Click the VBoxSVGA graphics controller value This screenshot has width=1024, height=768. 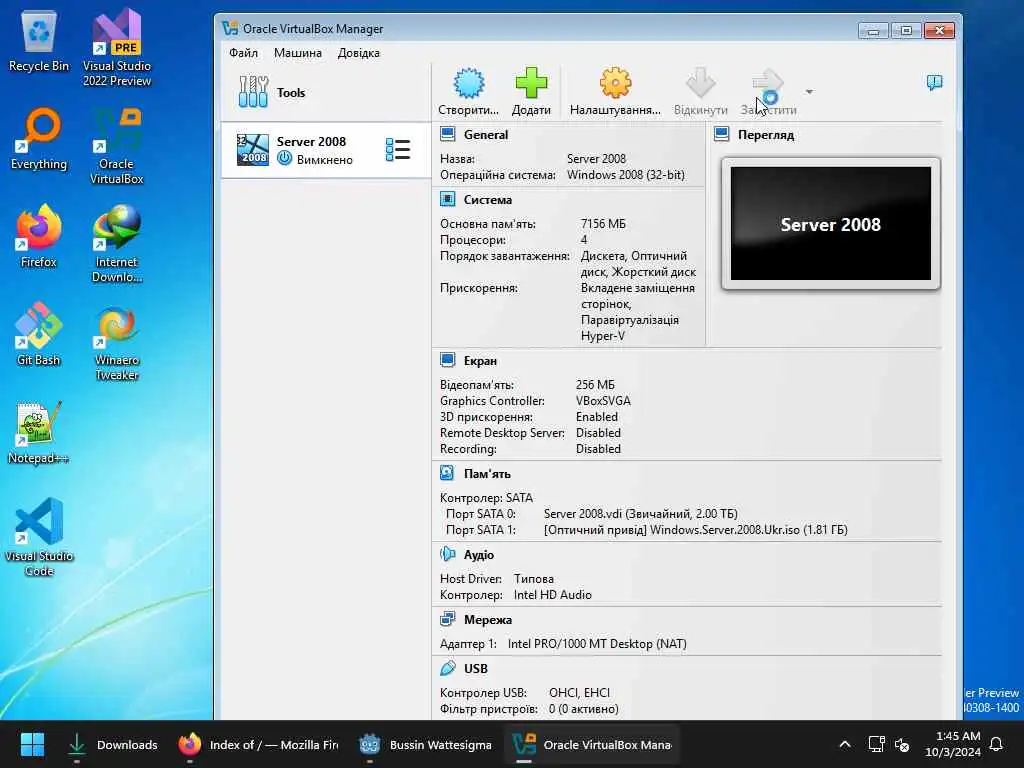pos(603,401)
